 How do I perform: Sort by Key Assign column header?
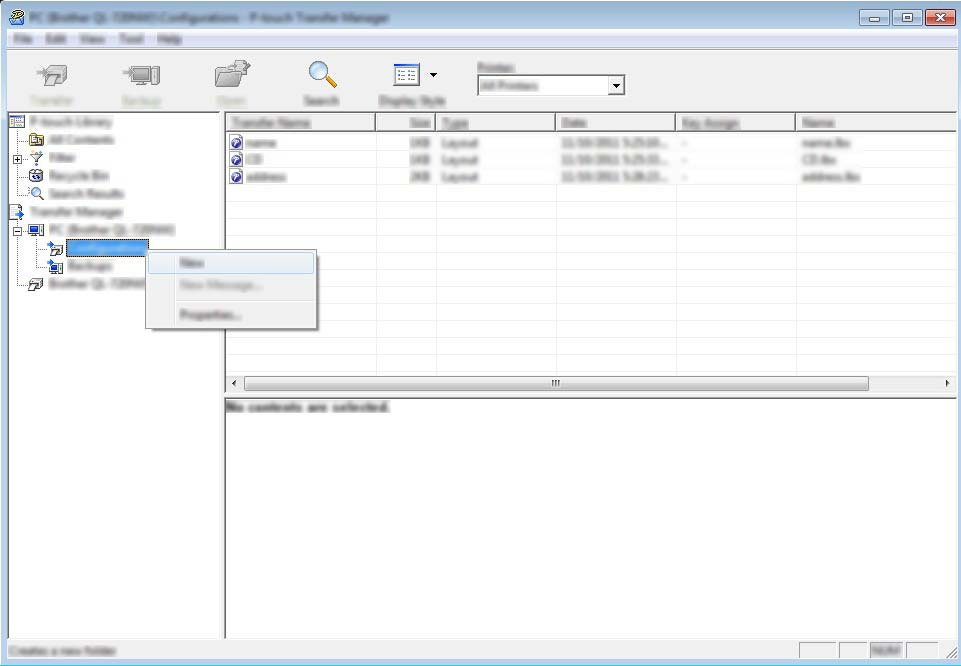coord(736,123)
